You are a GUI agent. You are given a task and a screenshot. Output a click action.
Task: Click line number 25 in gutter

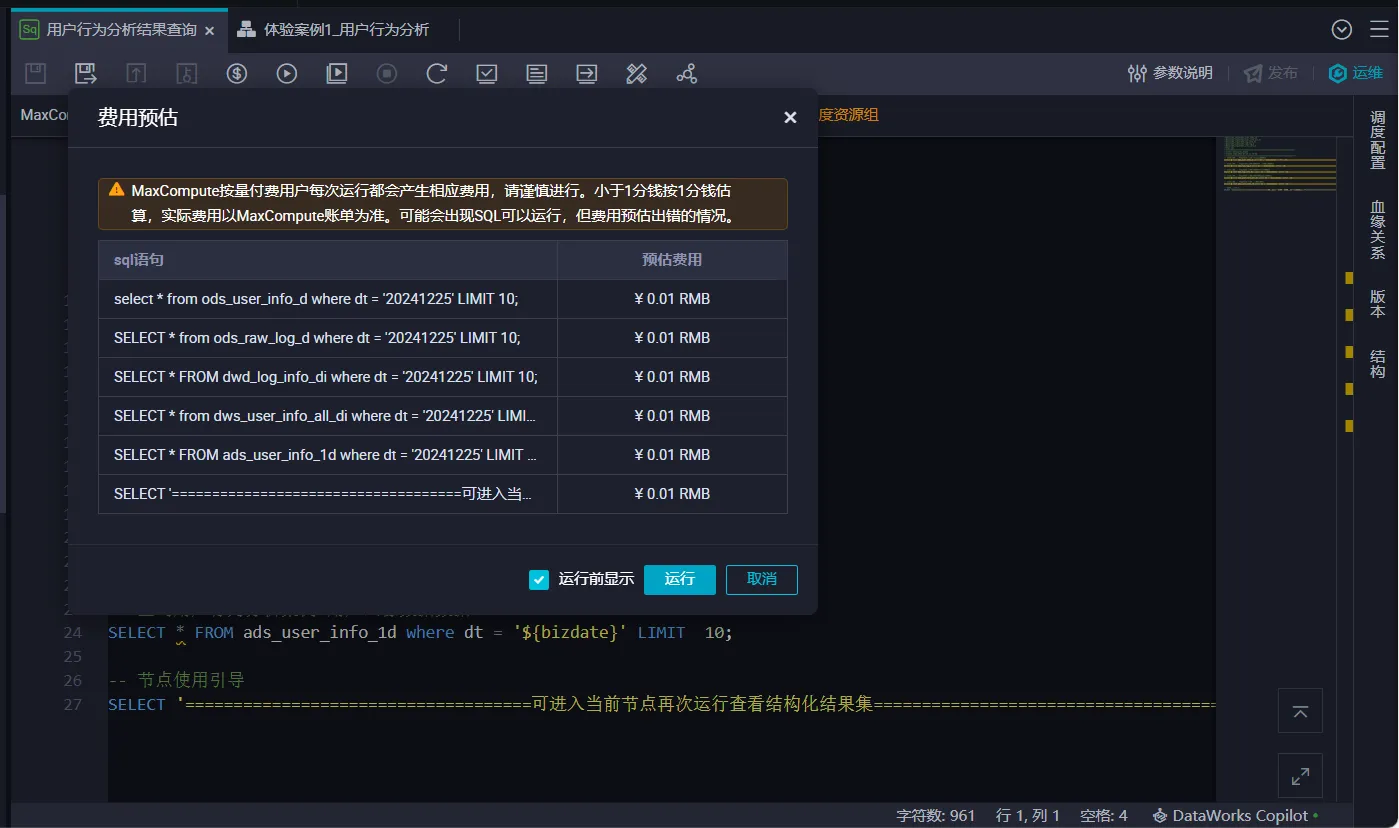click(72, 657)
